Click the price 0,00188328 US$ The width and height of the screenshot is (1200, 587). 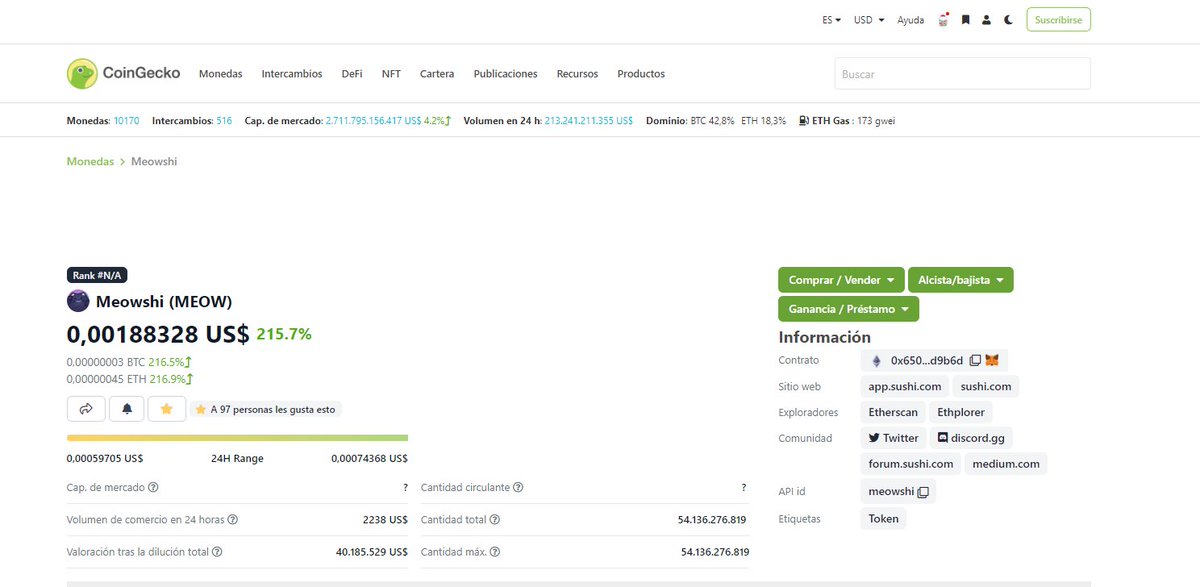point(158,334)
